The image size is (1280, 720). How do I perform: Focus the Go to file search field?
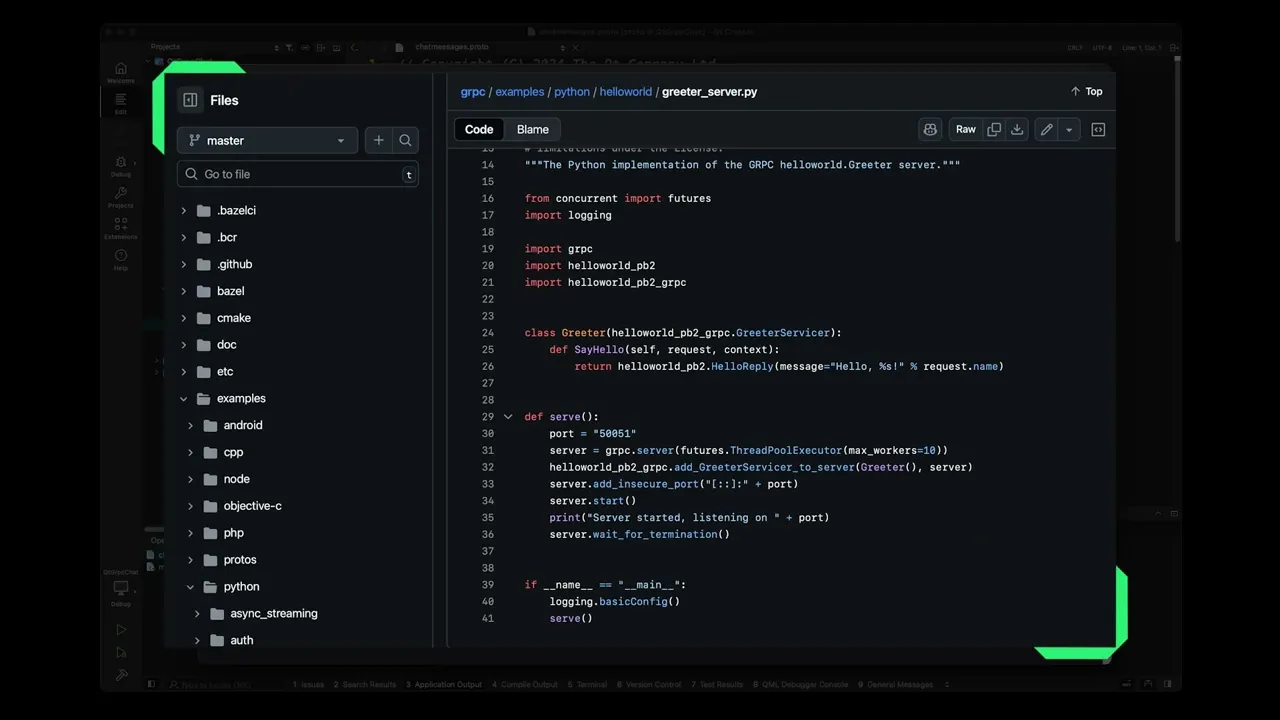pyautogui.click(x=298, y=174)
